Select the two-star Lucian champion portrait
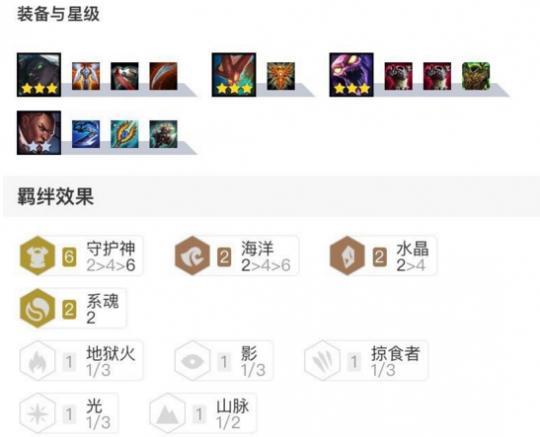 (39, 133)
